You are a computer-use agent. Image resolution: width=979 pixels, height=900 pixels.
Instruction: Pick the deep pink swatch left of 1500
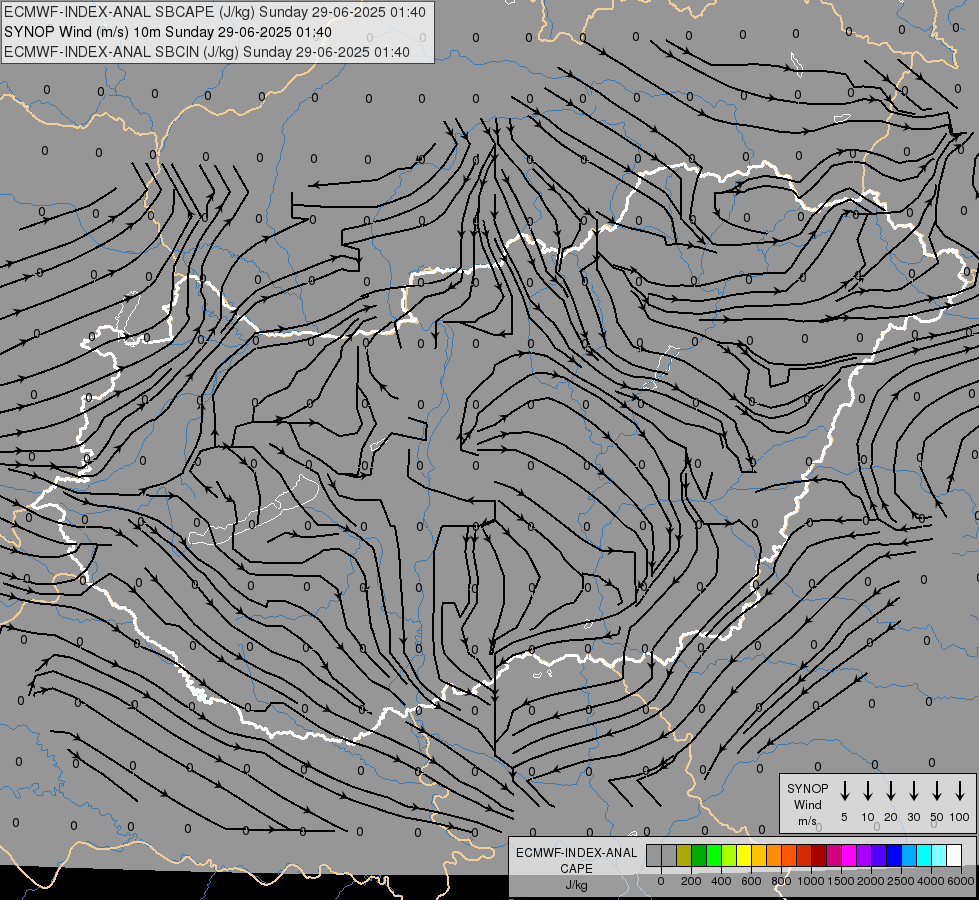pyautogui.click(x=835, y=855)
